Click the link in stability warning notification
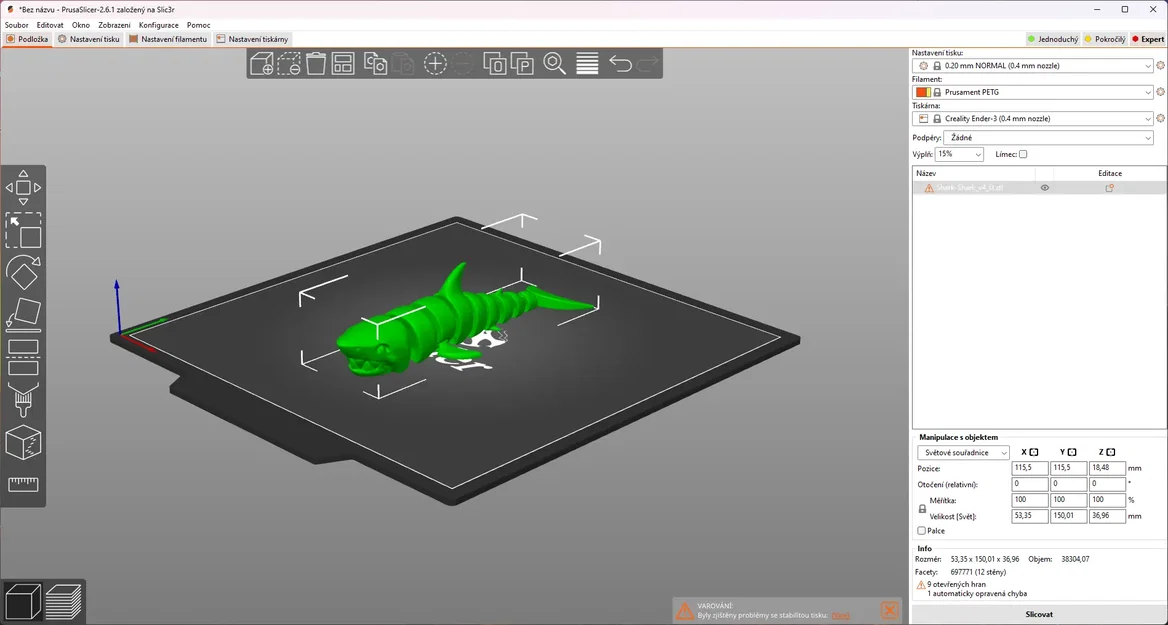Screen dimensions: 1168x625 (x=841, y=615)
